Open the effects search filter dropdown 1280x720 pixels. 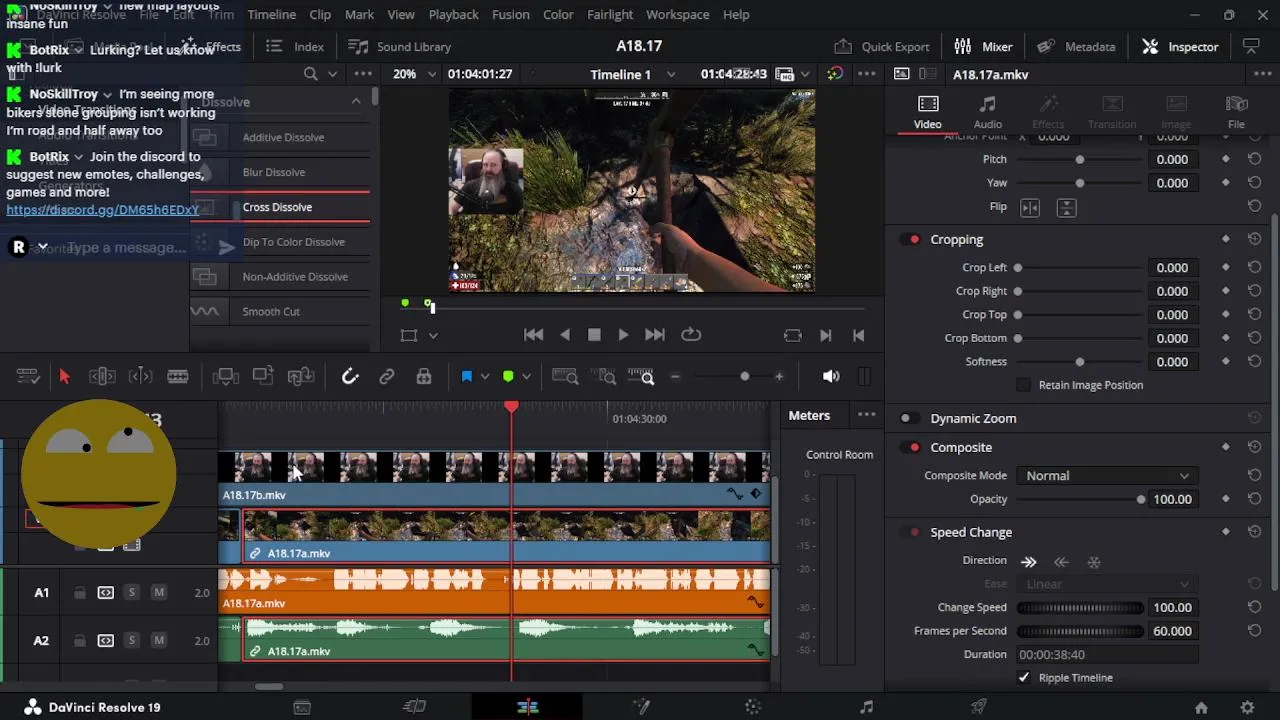point(333,74)
